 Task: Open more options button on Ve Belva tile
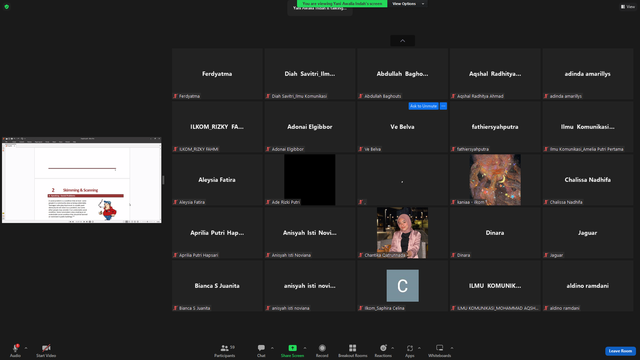pos(443,106)
